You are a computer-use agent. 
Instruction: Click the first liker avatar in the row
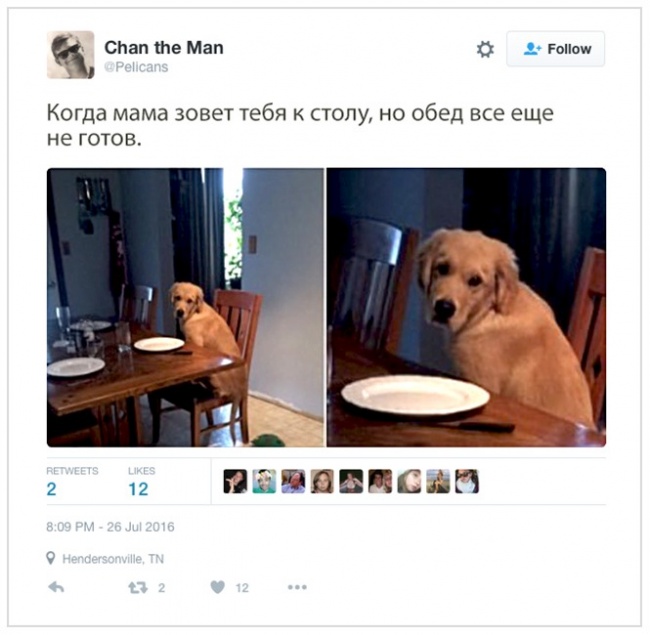click(x=235, y=481)
